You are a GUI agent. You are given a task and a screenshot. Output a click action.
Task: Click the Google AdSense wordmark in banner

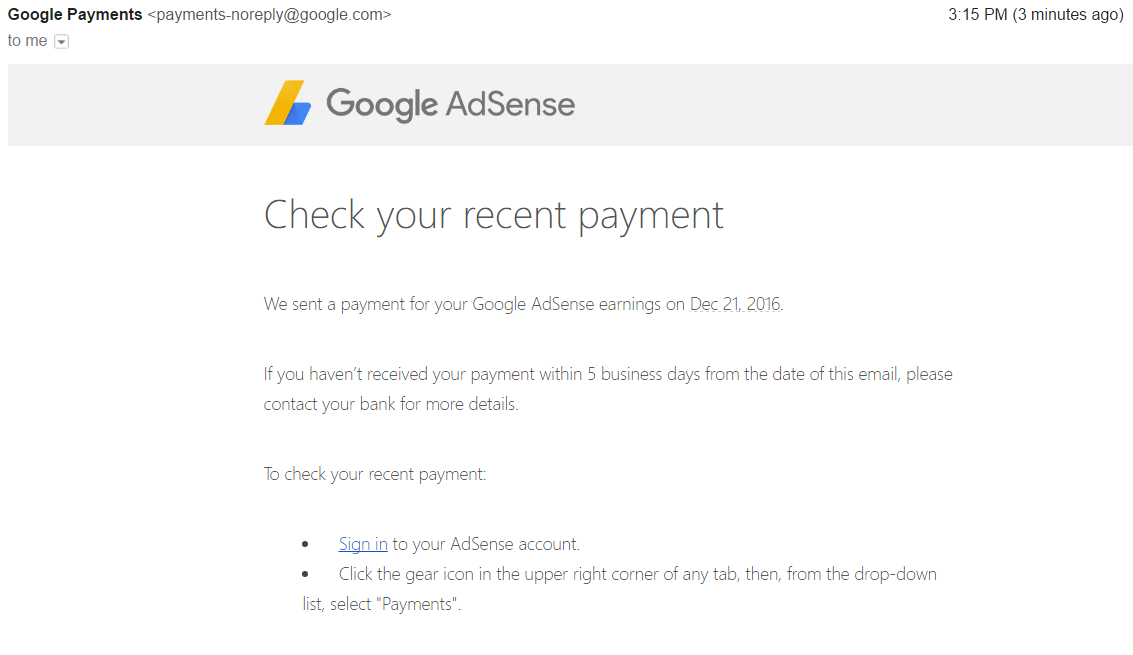pos(450,104)
